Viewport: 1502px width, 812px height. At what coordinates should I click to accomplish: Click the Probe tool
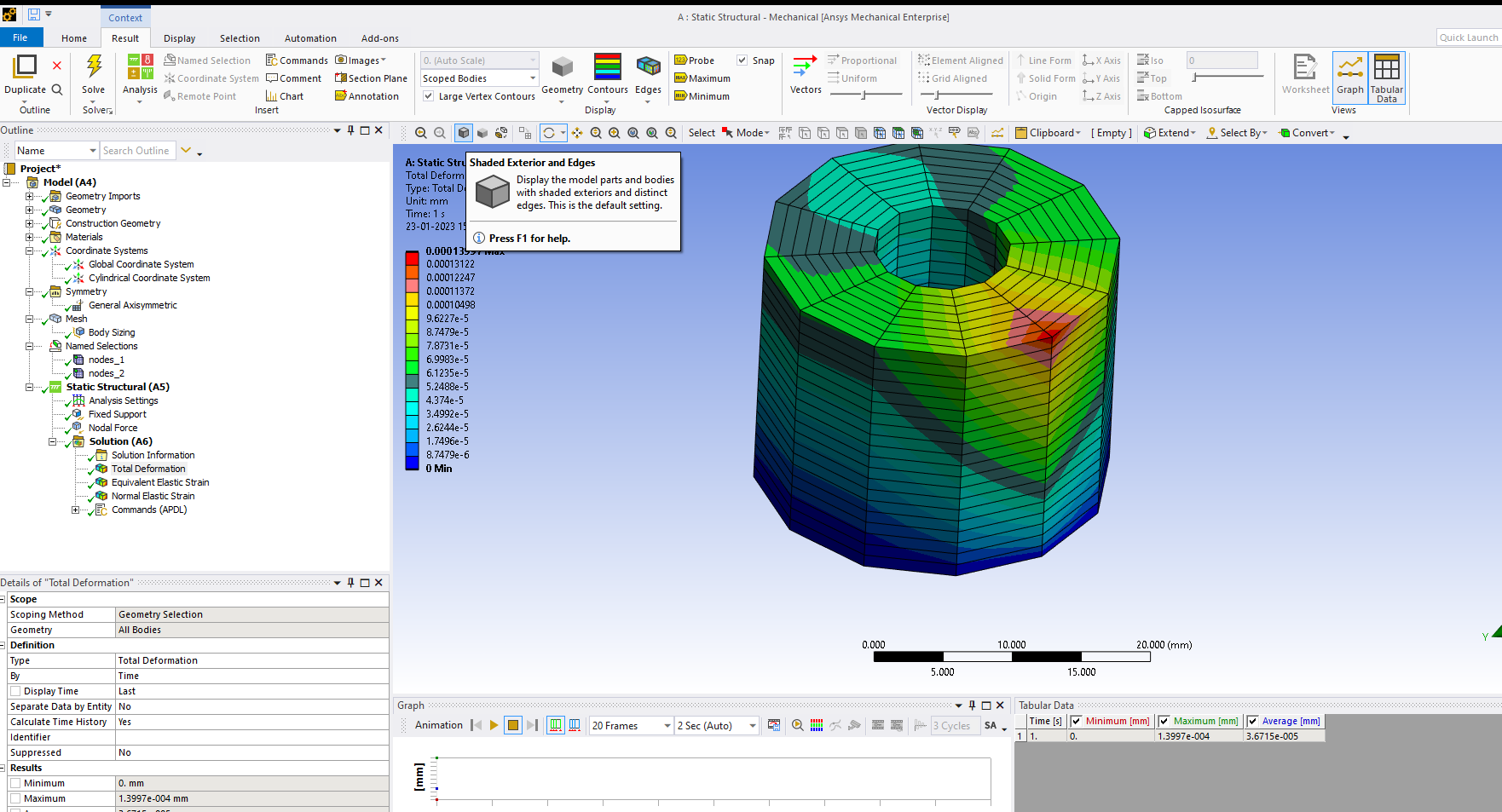coord(694,60)
